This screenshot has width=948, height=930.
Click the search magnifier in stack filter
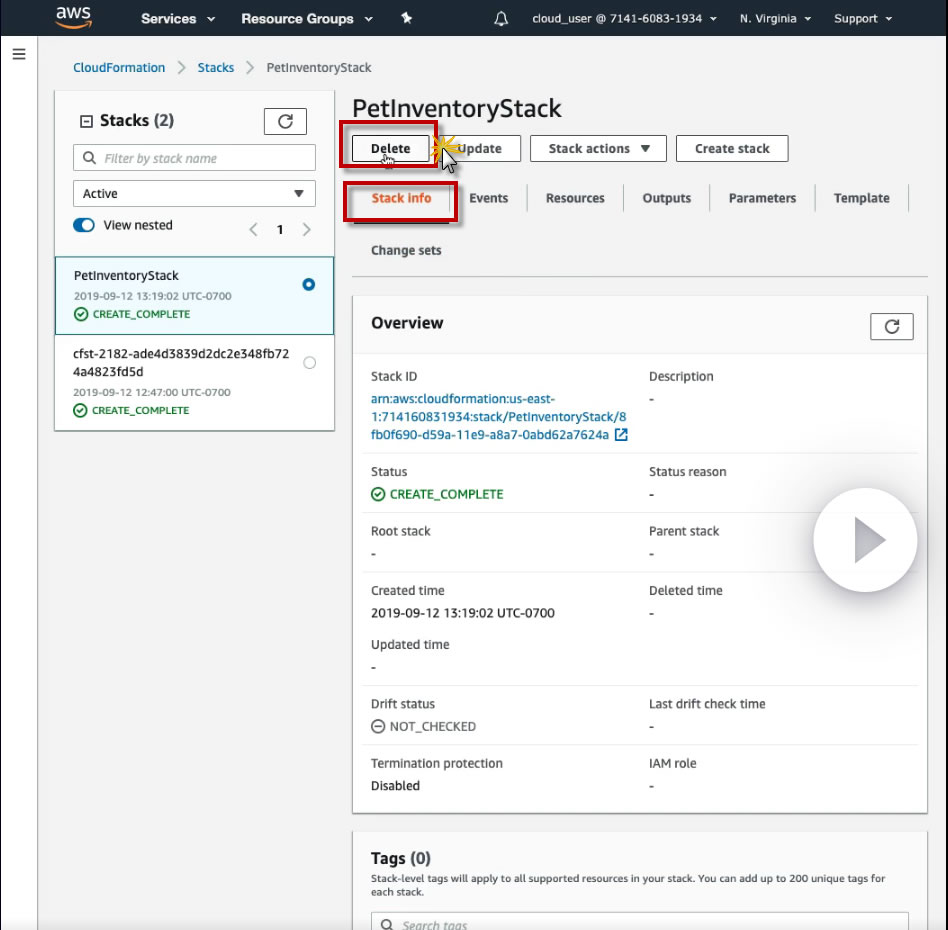click(89, 158)
